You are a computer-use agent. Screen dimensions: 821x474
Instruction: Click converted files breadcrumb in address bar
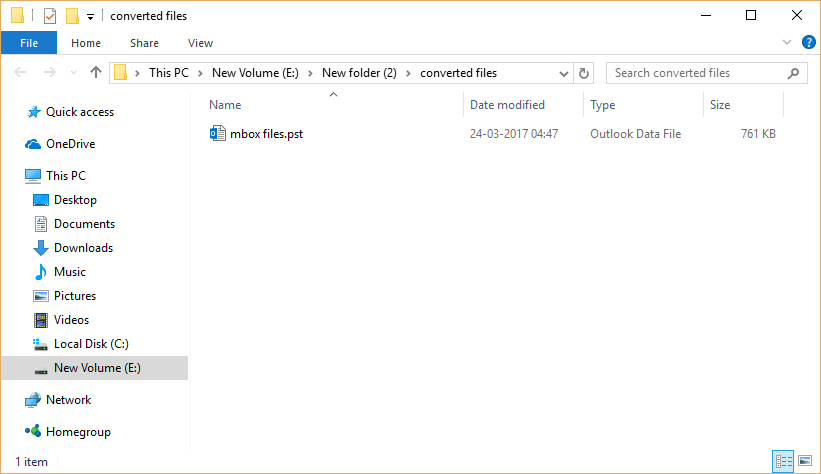tap(458, 73)
